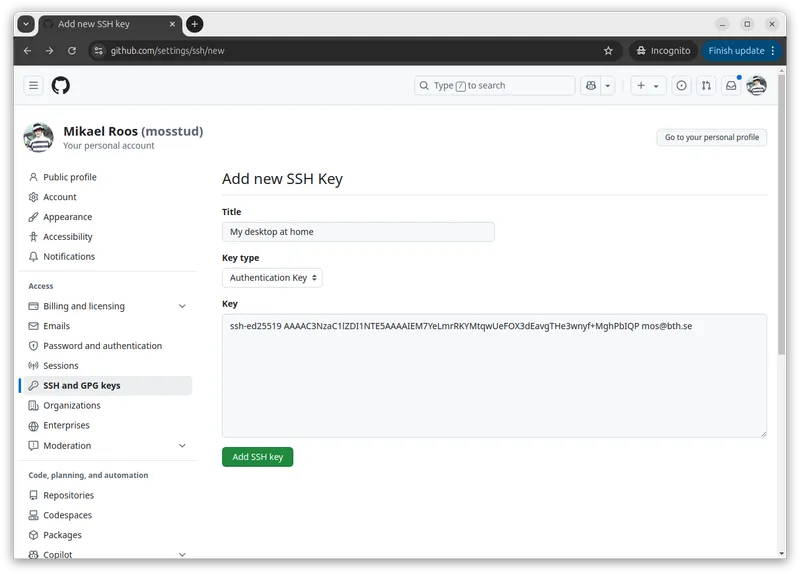Open the create new plus dropdown
The image size is (800, 574).
tap(648, 86)
